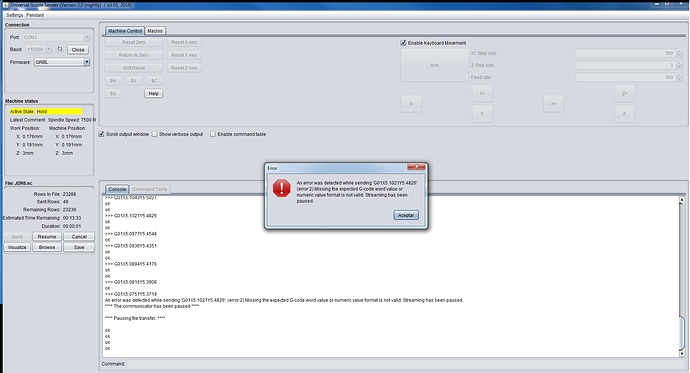The width and height of the screenshot is (690, 373).
Task: Increase the XY Step size stepper
Action: coord(679,51)
